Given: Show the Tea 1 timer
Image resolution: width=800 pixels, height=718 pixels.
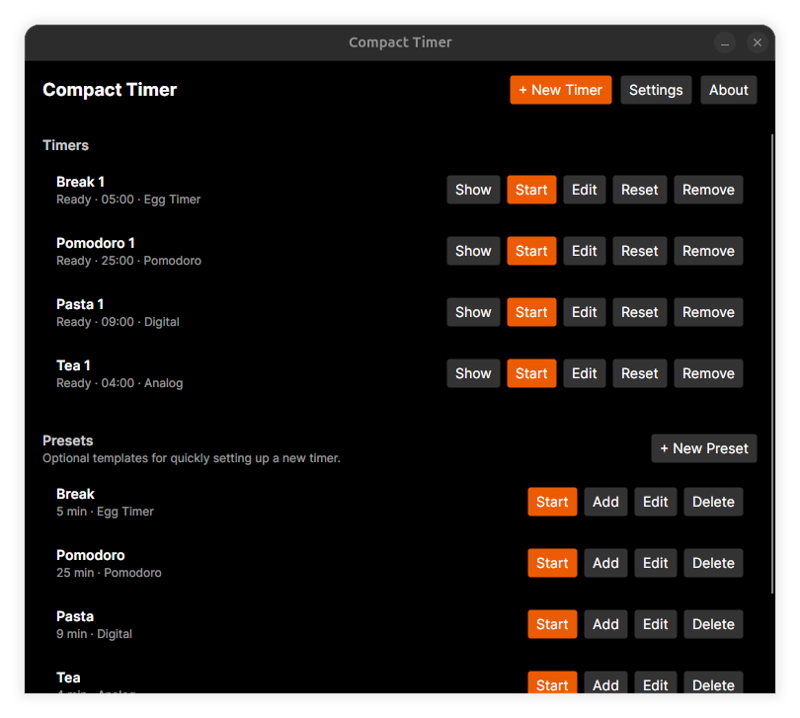Looking at the screenshot, I should point(473,374).
